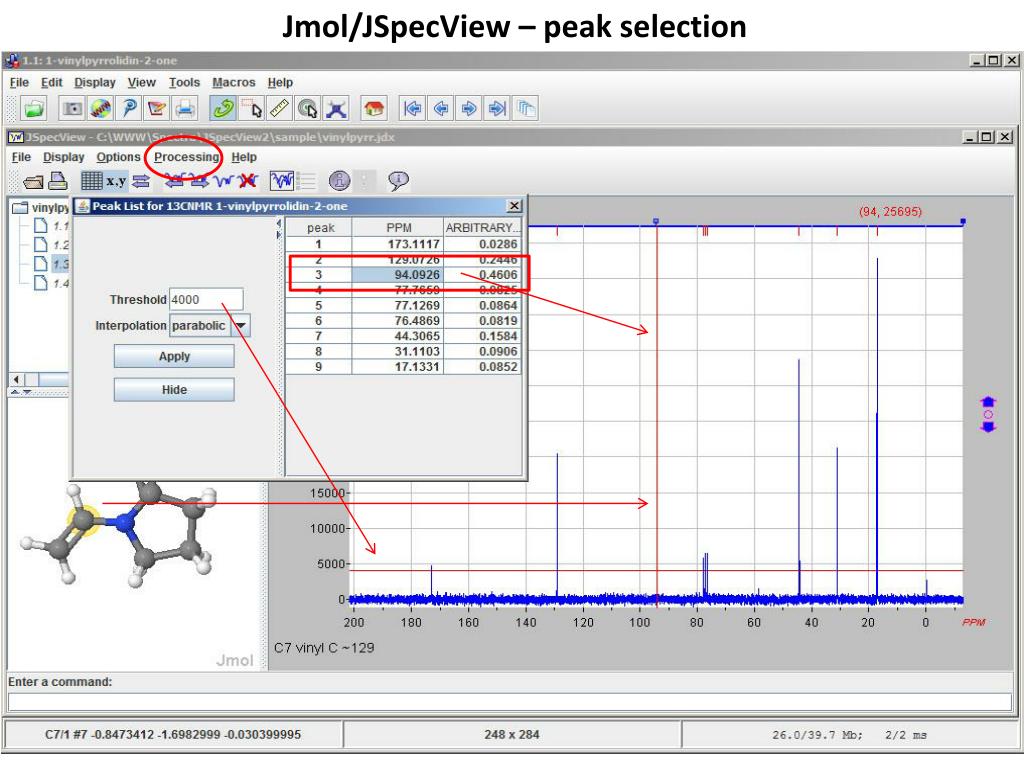1024x768 pixels.
Task: Open the Jmol Macros menu
Action: (x=234, y=82)
